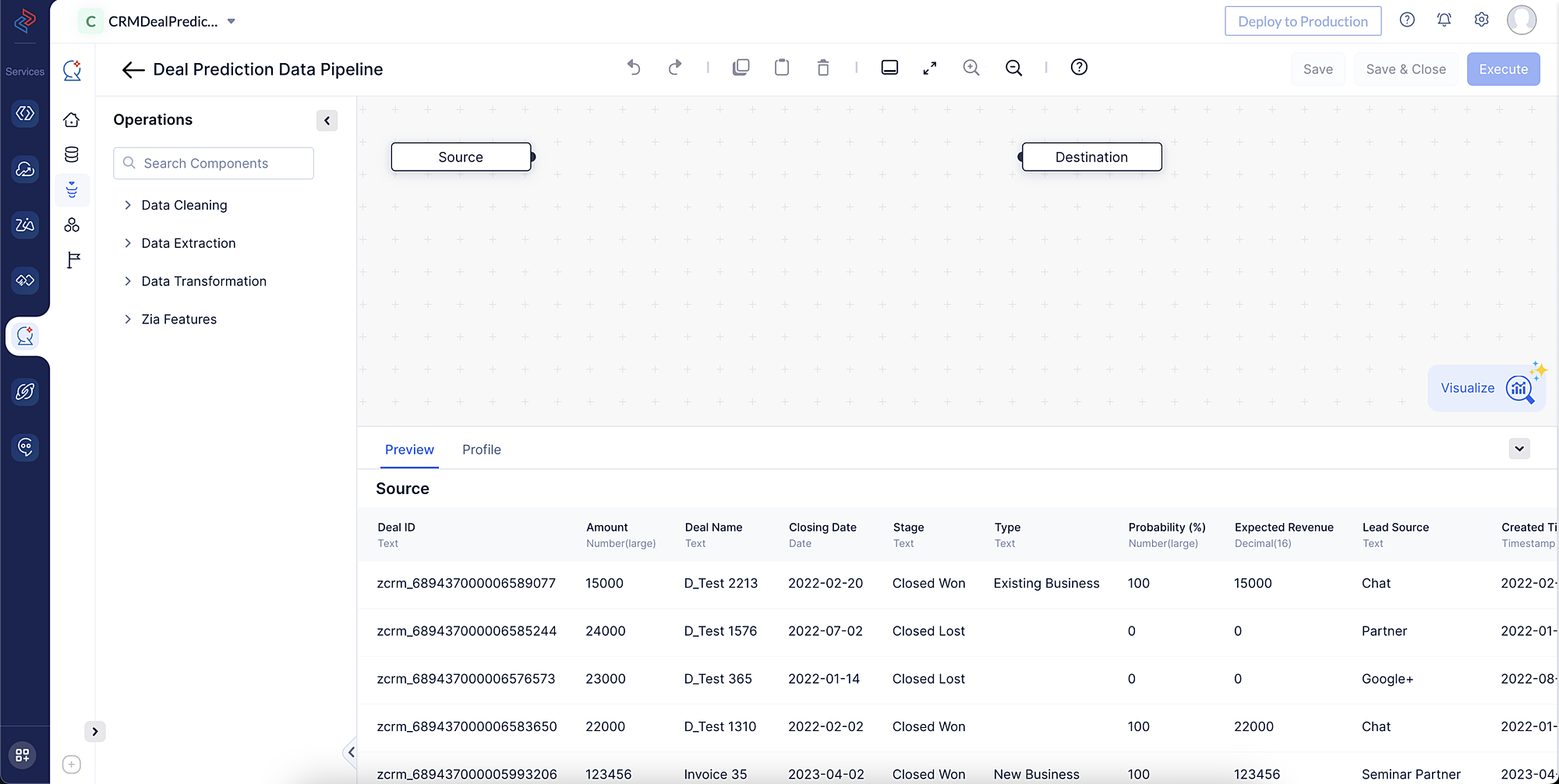Click the Save button
Viewport: 1559px width, 784px height.
pyautogui.click(x=1318, y=69)
